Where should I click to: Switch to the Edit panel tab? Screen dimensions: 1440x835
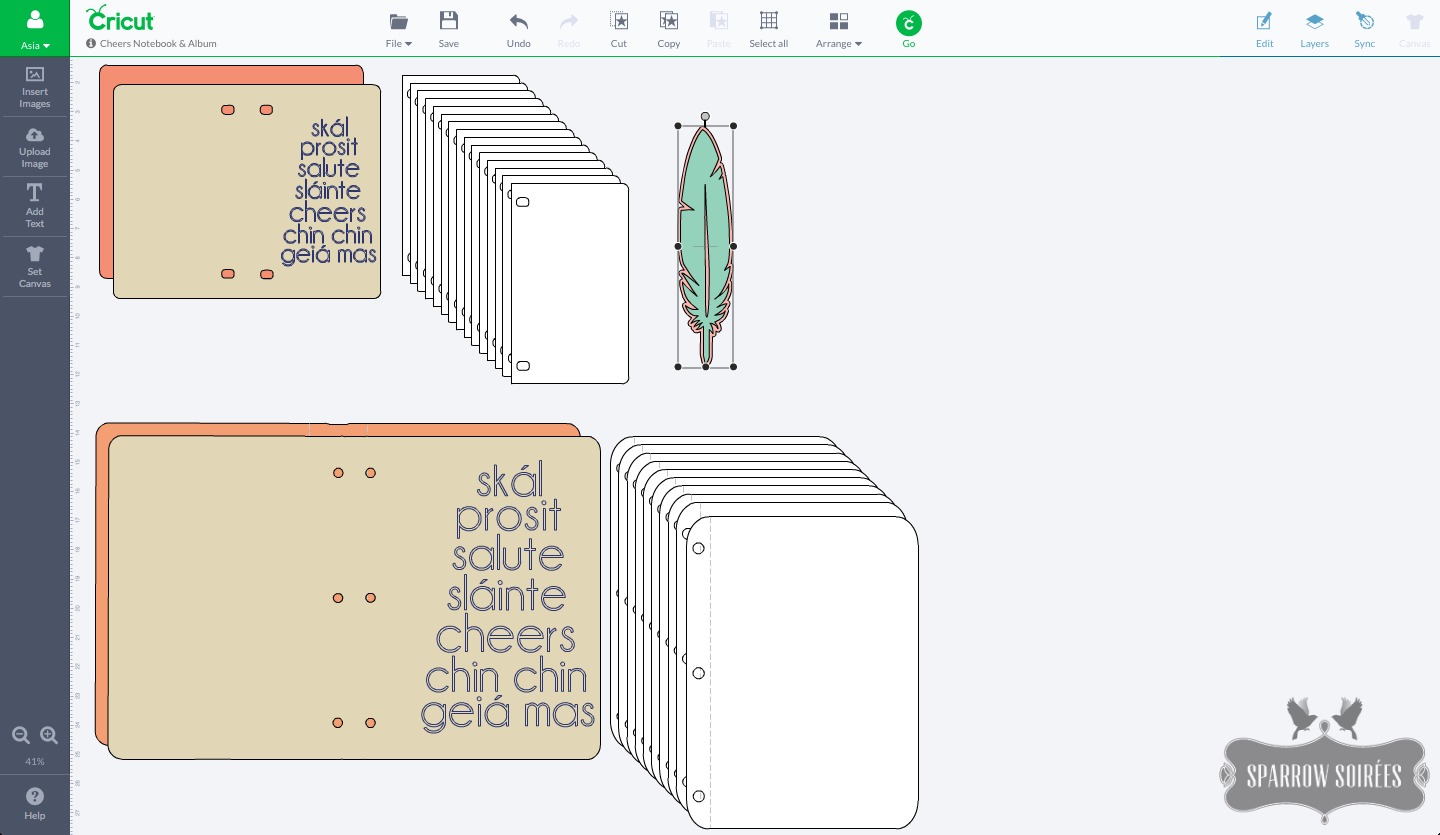click(1265, 29)
